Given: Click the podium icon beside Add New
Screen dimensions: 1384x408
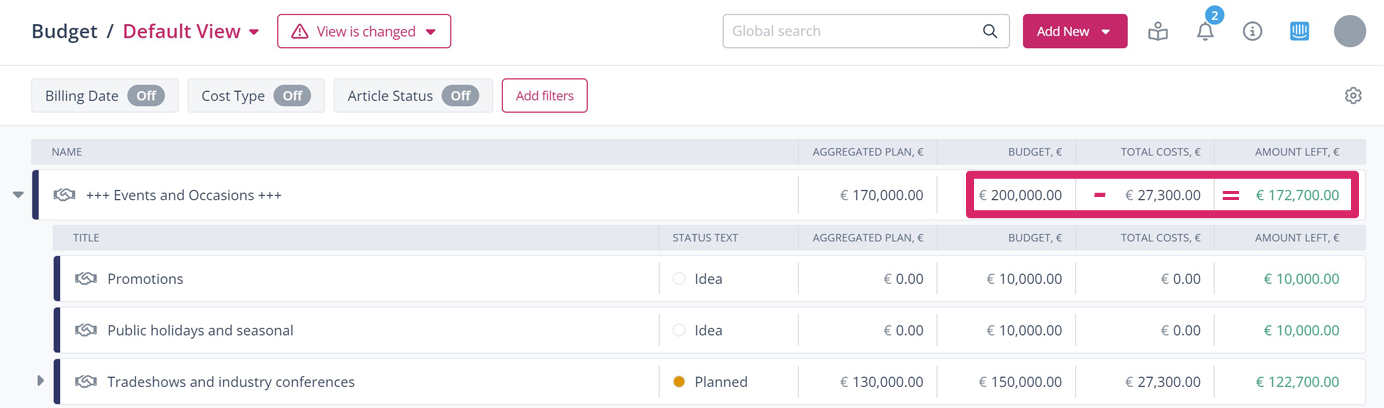Looking at the screenshot, I should tap(1158, 32).
